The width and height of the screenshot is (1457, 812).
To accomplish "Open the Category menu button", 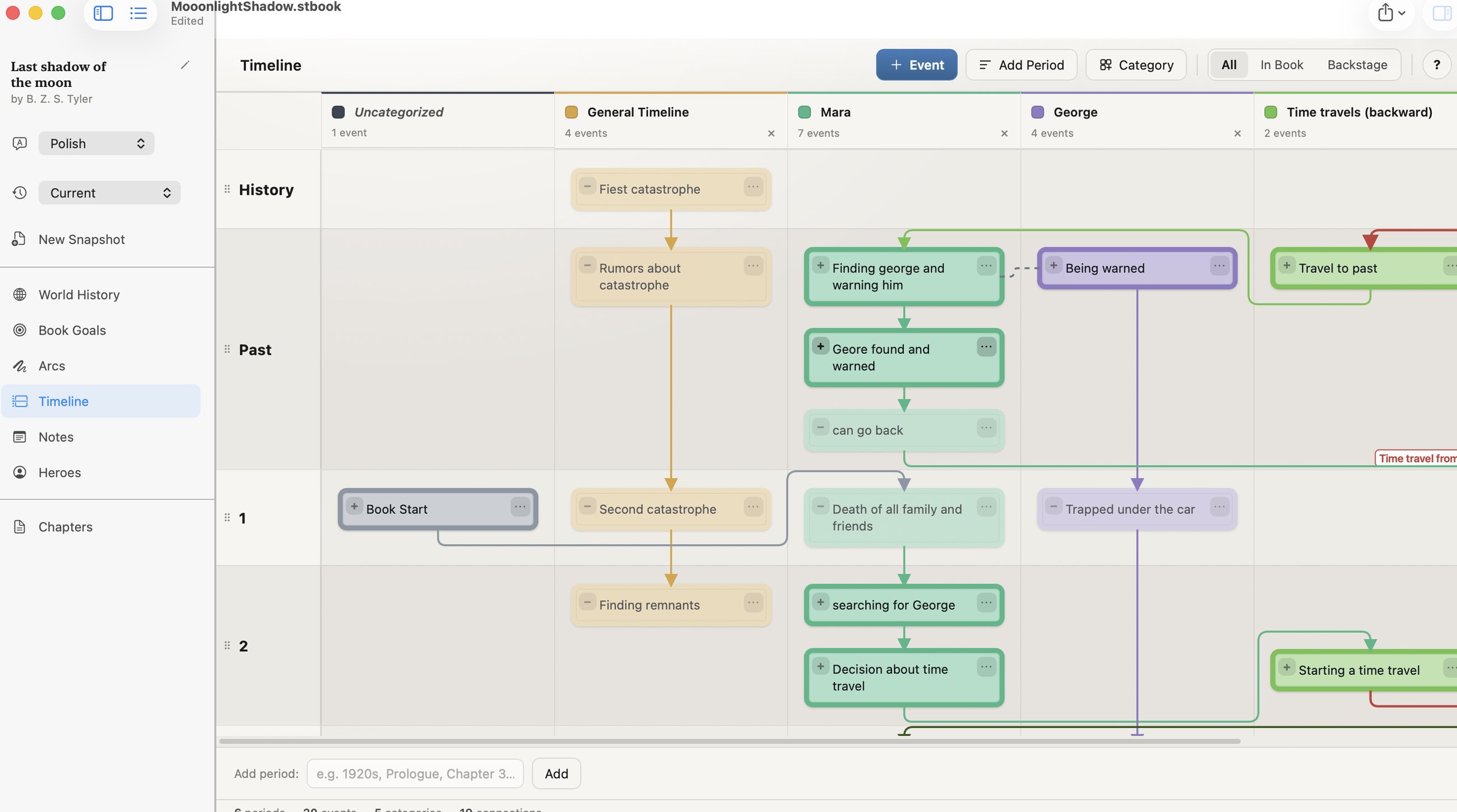I will (x=1136, y=65).
